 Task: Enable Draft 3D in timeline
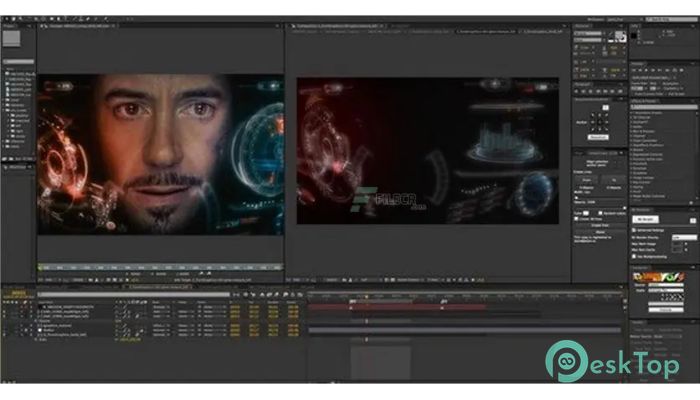(253, 295)
